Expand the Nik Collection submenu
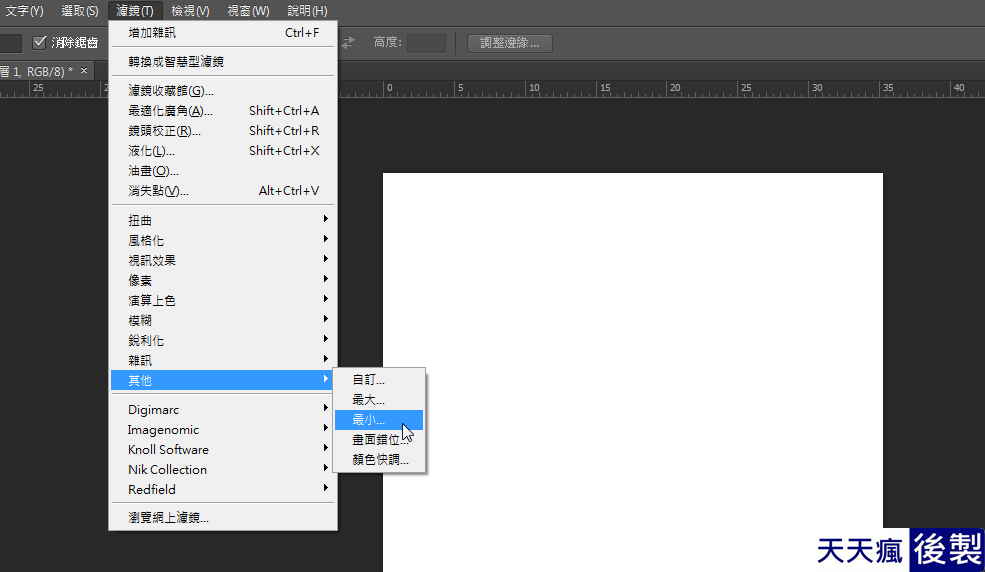The width and height of the screenshot is (985, 572). pyautogui.click(x=223, y=470)
